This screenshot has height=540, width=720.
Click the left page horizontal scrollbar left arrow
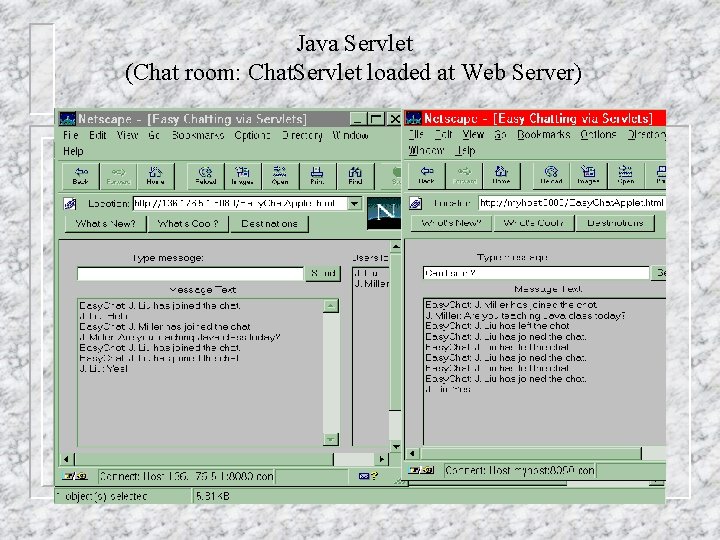[x=67, y=459]
